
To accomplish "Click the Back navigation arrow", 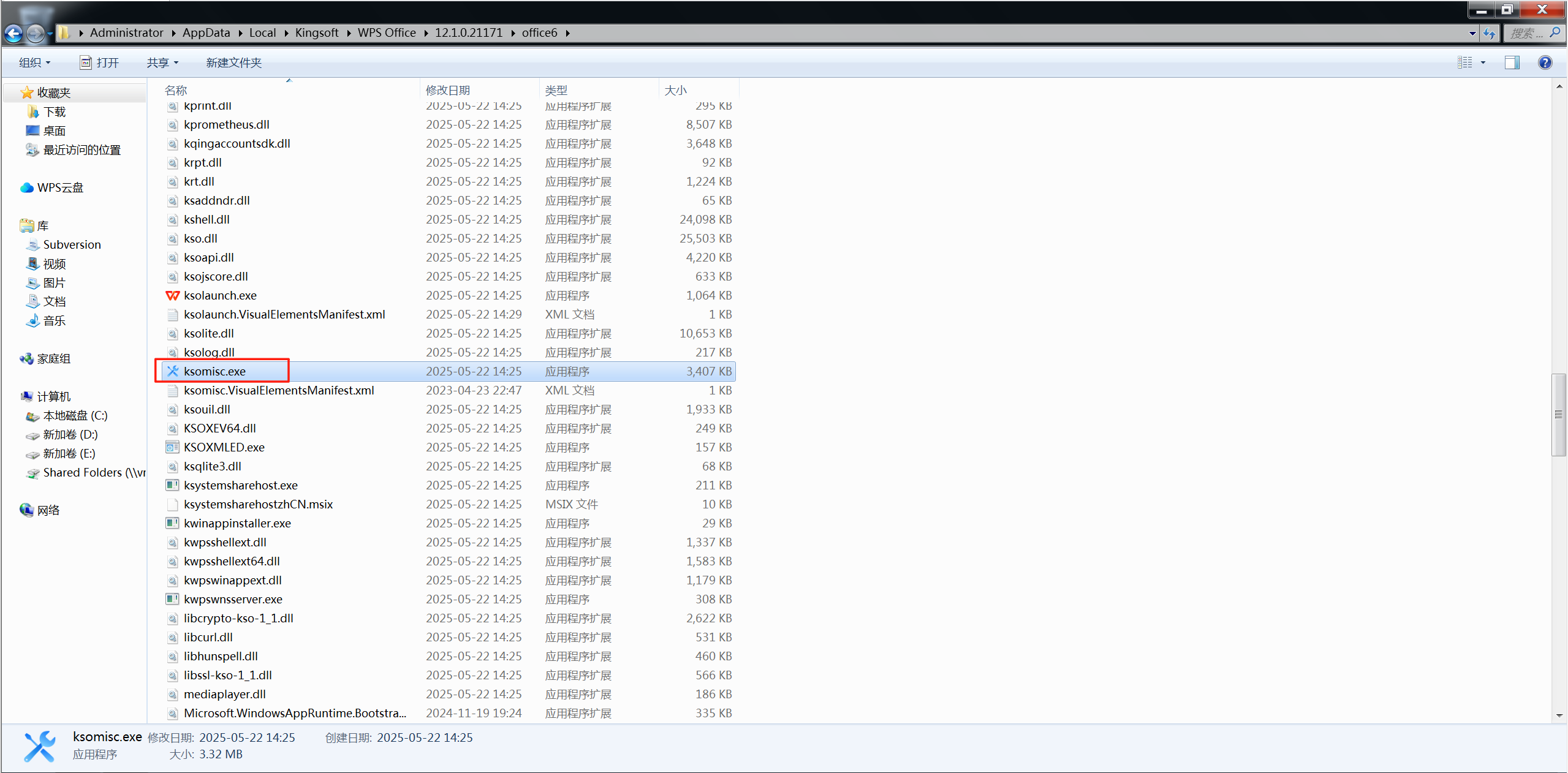I will point(13,34).
